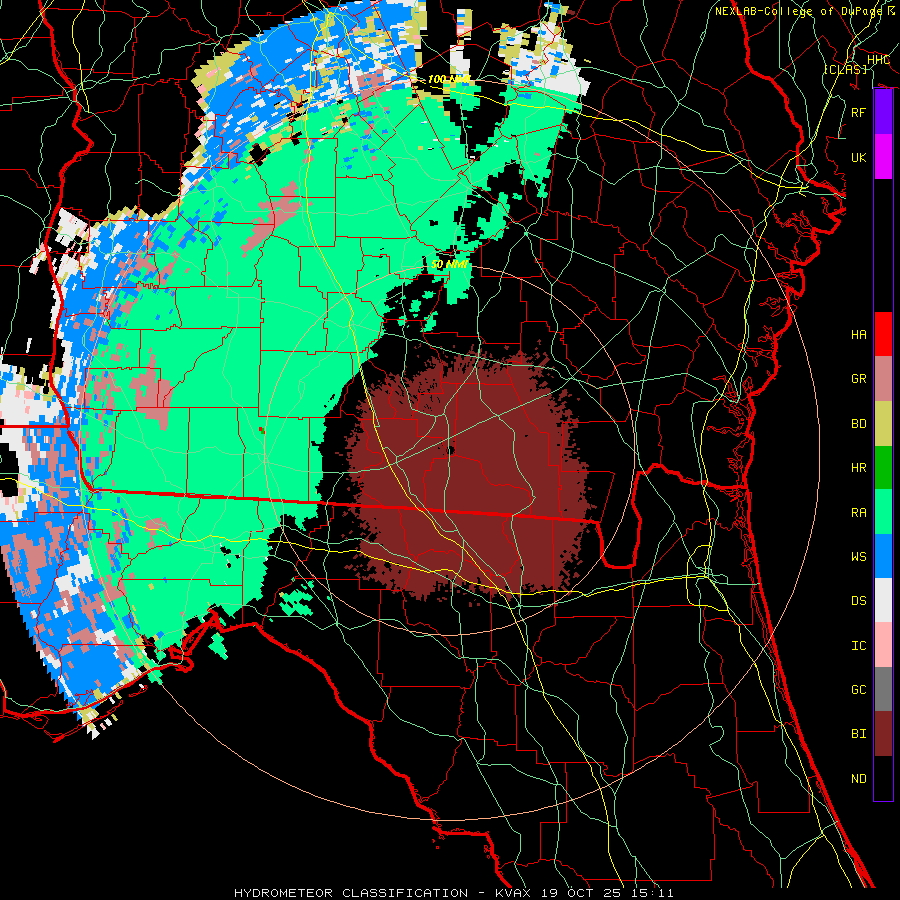Pick the dark green HR legend swatch
This screenshot has height=900, width=900.
point(883,468)
